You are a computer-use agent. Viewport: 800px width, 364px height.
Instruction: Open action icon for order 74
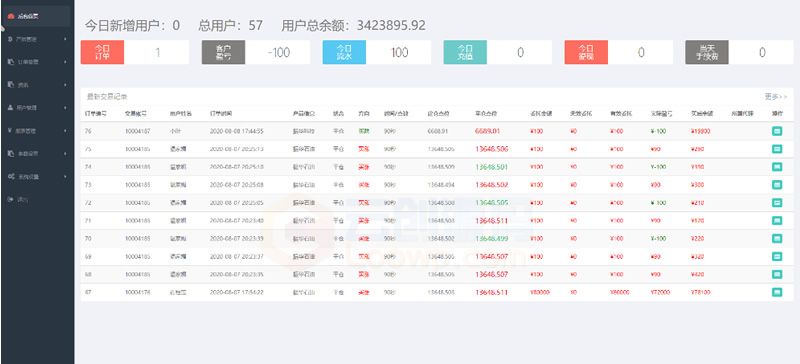[x=777, y=167]
